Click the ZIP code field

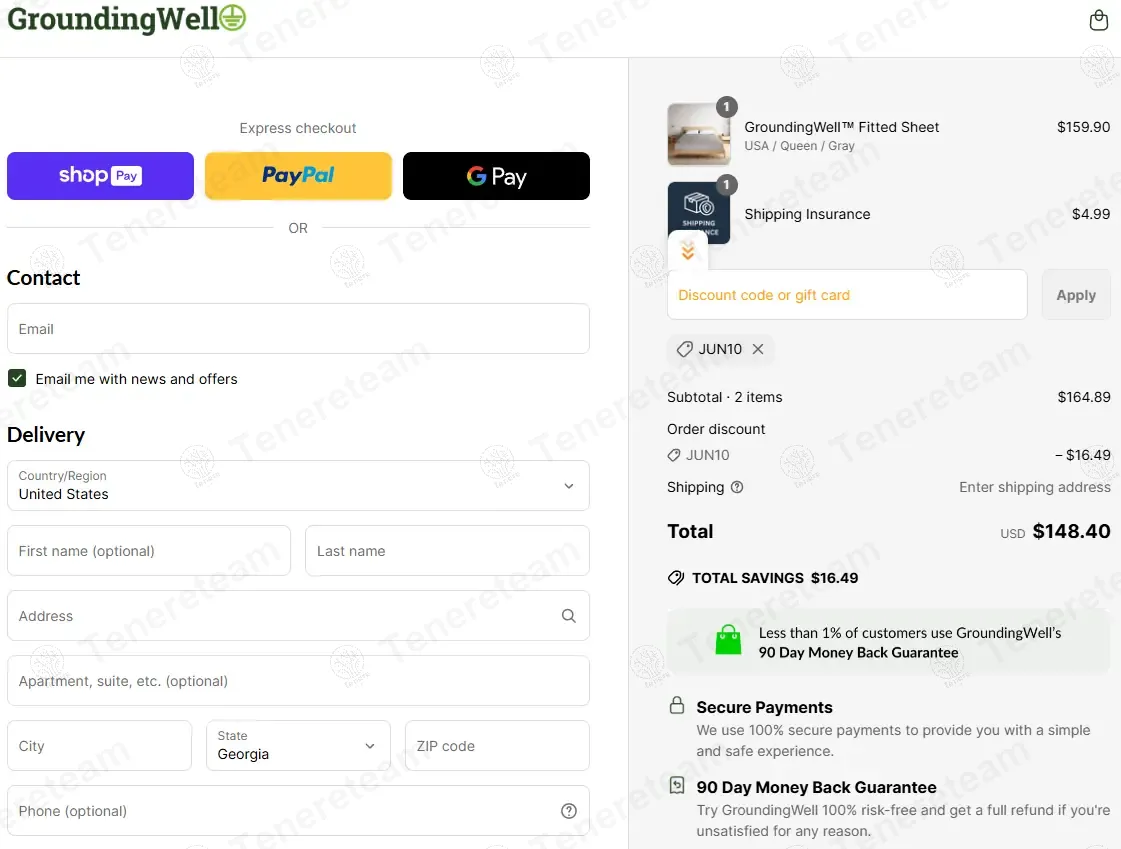tap(497, 745)
